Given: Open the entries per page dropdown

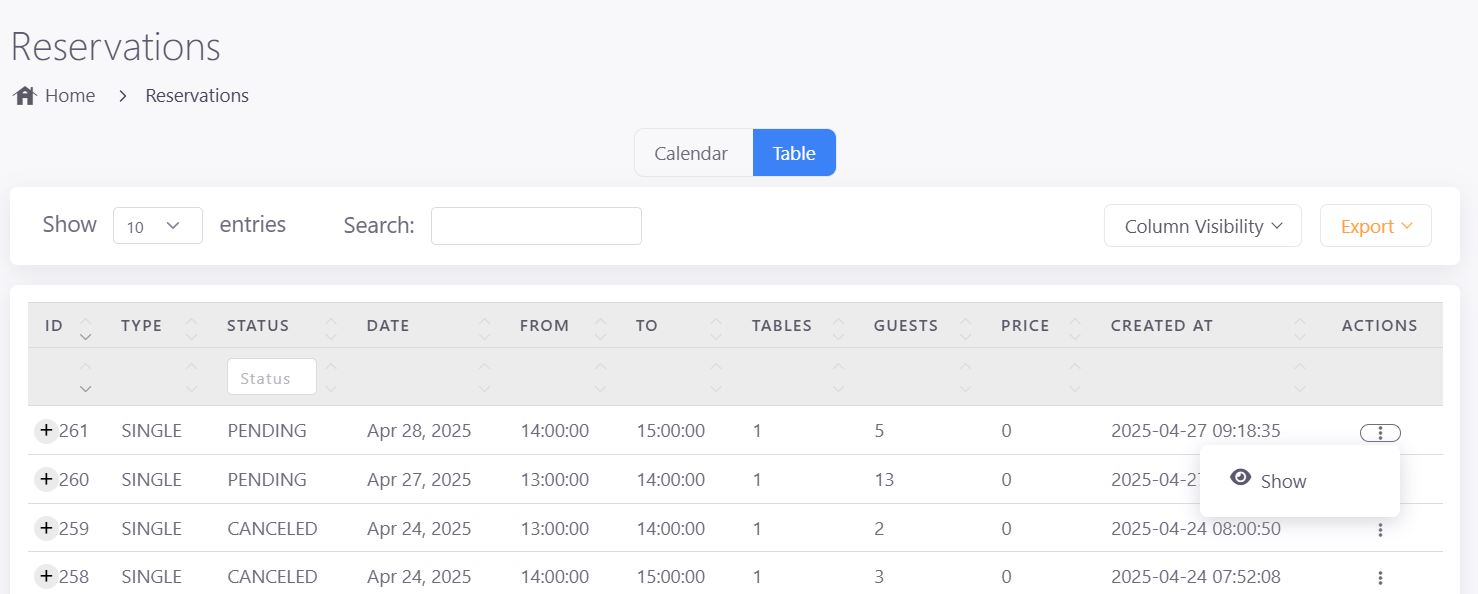Looking at the screenshot, I should [158, 227].
